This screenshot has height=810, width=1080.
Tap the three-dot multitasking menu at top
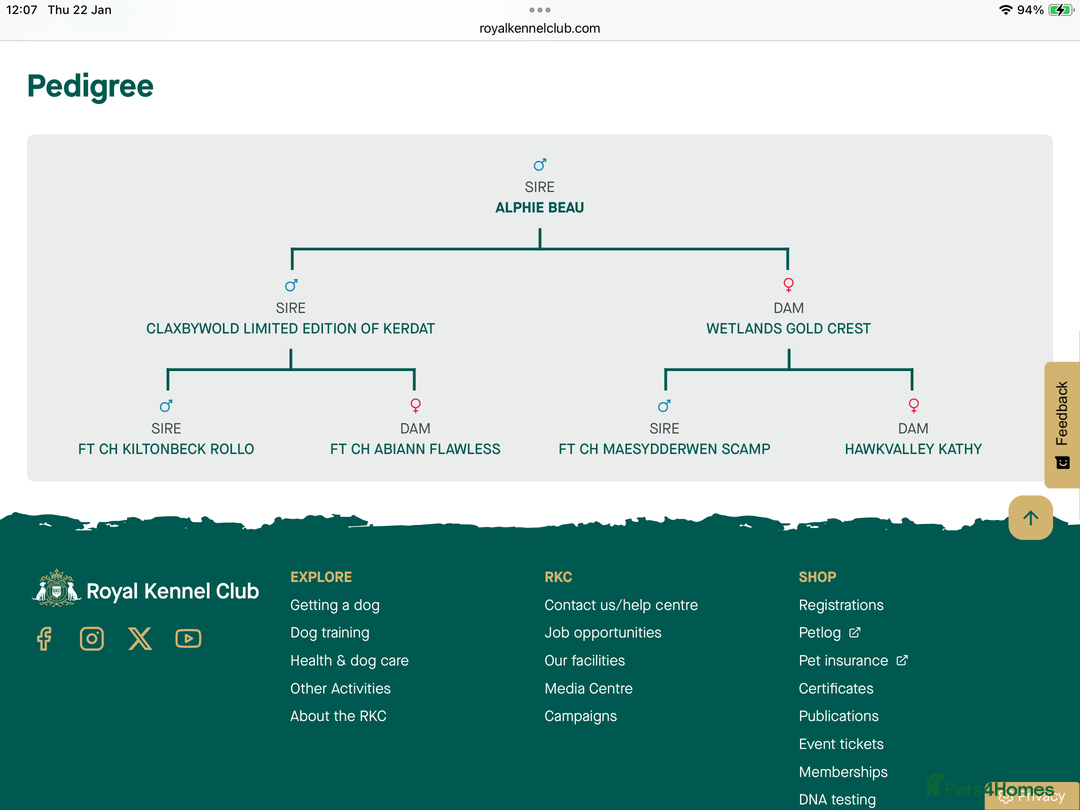(x=540, y=10)
